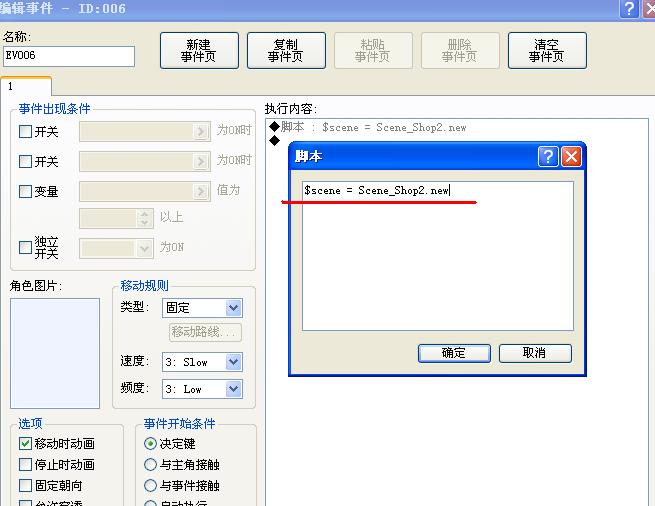
Task: Open the first 开关 selector arrow
Action: (x=201, y=132)
